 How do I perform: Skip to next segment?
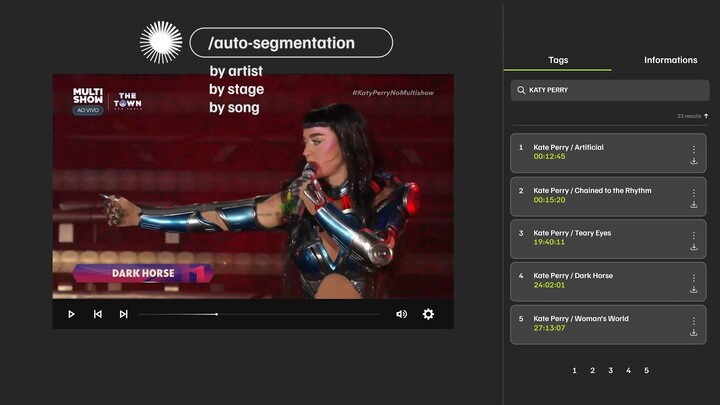tap(123, 314)
